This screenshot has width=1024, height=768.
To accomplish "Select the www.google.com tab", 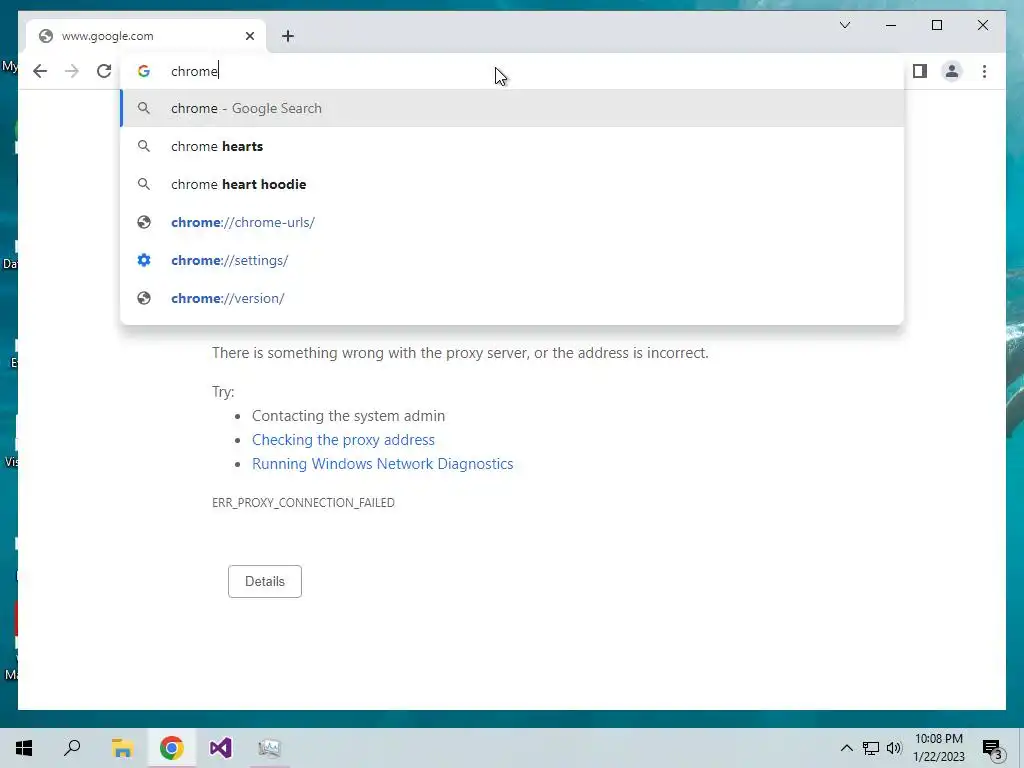I will tap(146, 36).
